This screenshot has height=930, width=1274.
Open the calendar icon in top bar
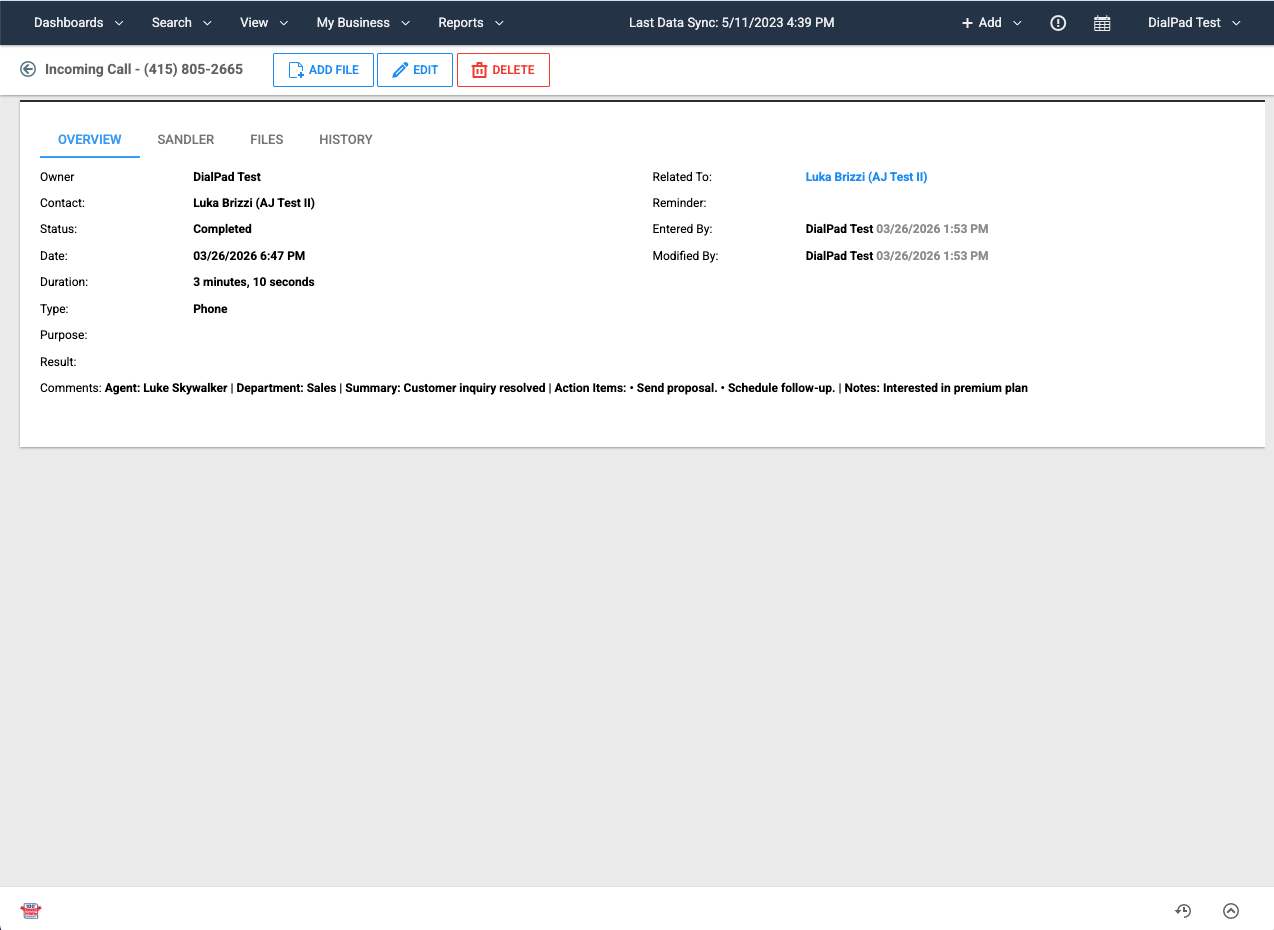[x=1102, y=23]
